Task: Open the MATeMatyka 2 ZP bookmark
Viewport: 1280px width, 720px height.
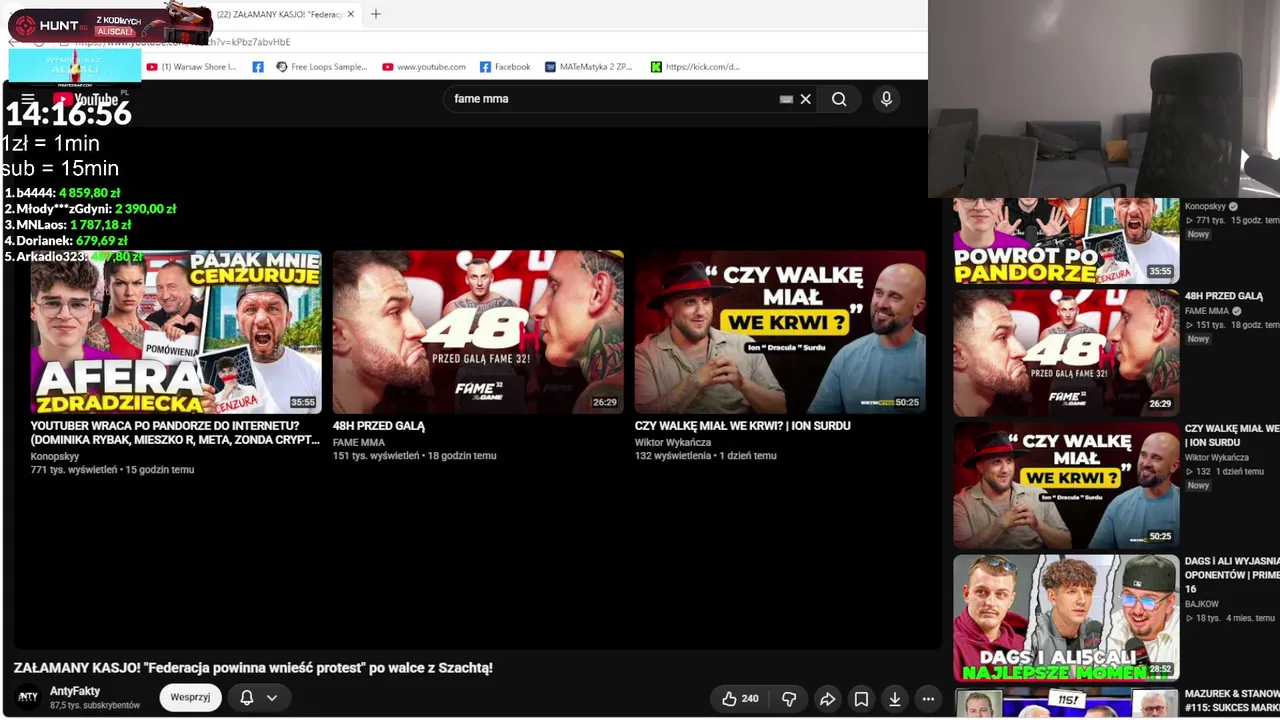Action: click(589, 67)
